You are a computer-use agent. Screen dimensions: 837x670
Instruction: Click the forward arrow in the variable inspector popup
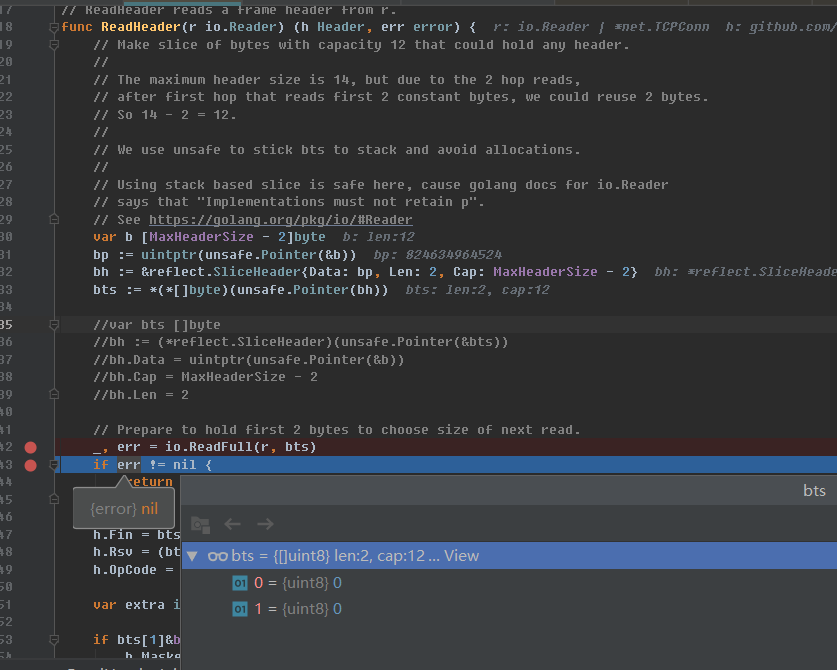(x=264, y=523)
